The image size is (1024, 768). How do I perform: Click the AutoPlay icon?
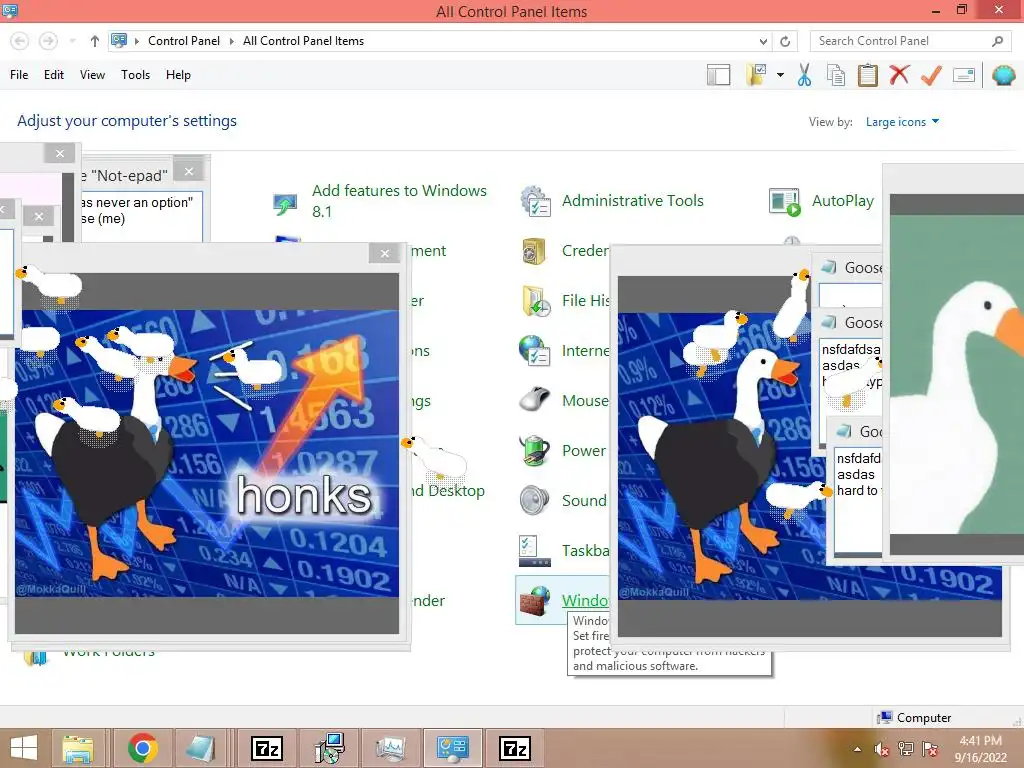pyautogui.click(x=784, y=202)
